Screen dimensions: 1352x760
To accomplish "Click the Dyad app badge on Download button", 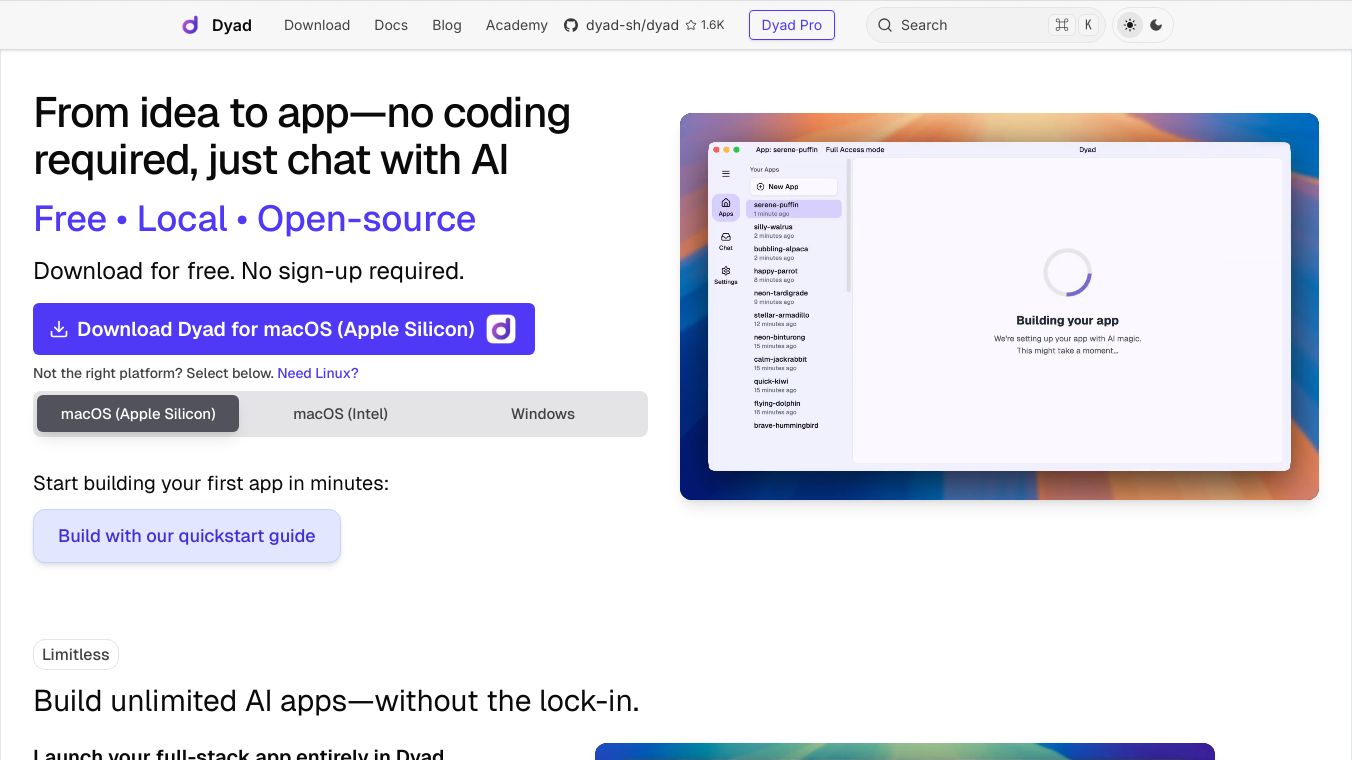I will tap(501, 329).
